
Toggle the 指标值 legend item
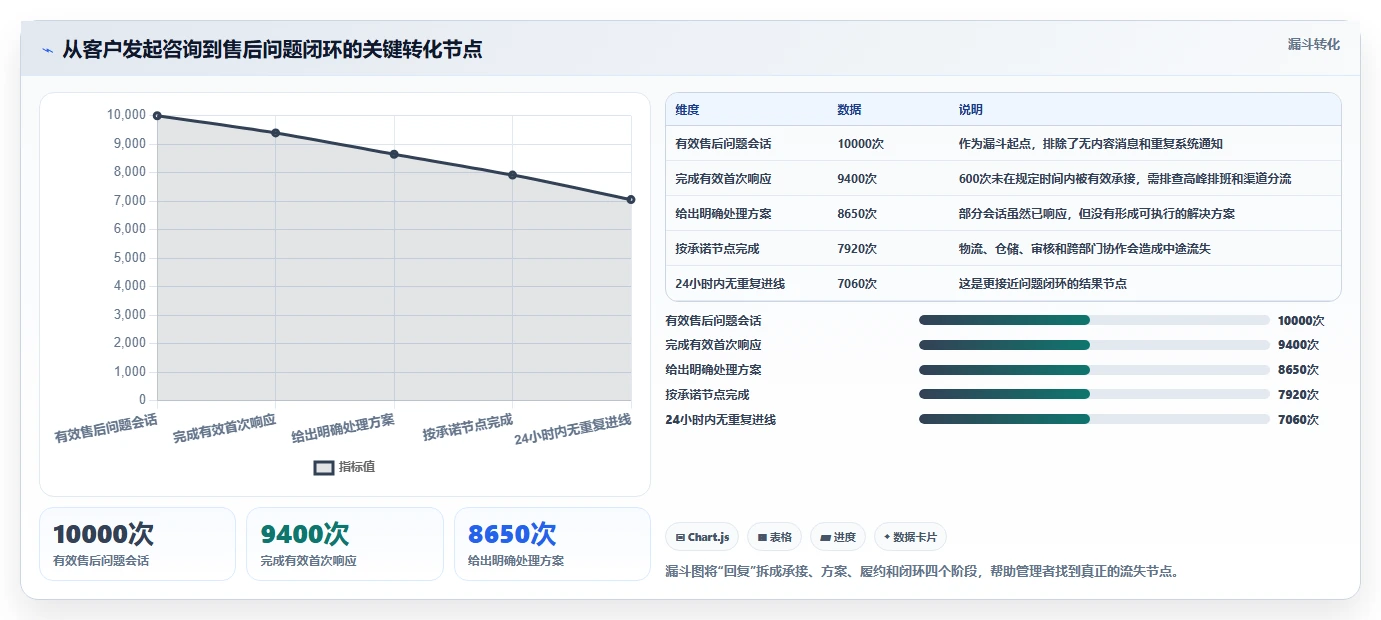344,467
